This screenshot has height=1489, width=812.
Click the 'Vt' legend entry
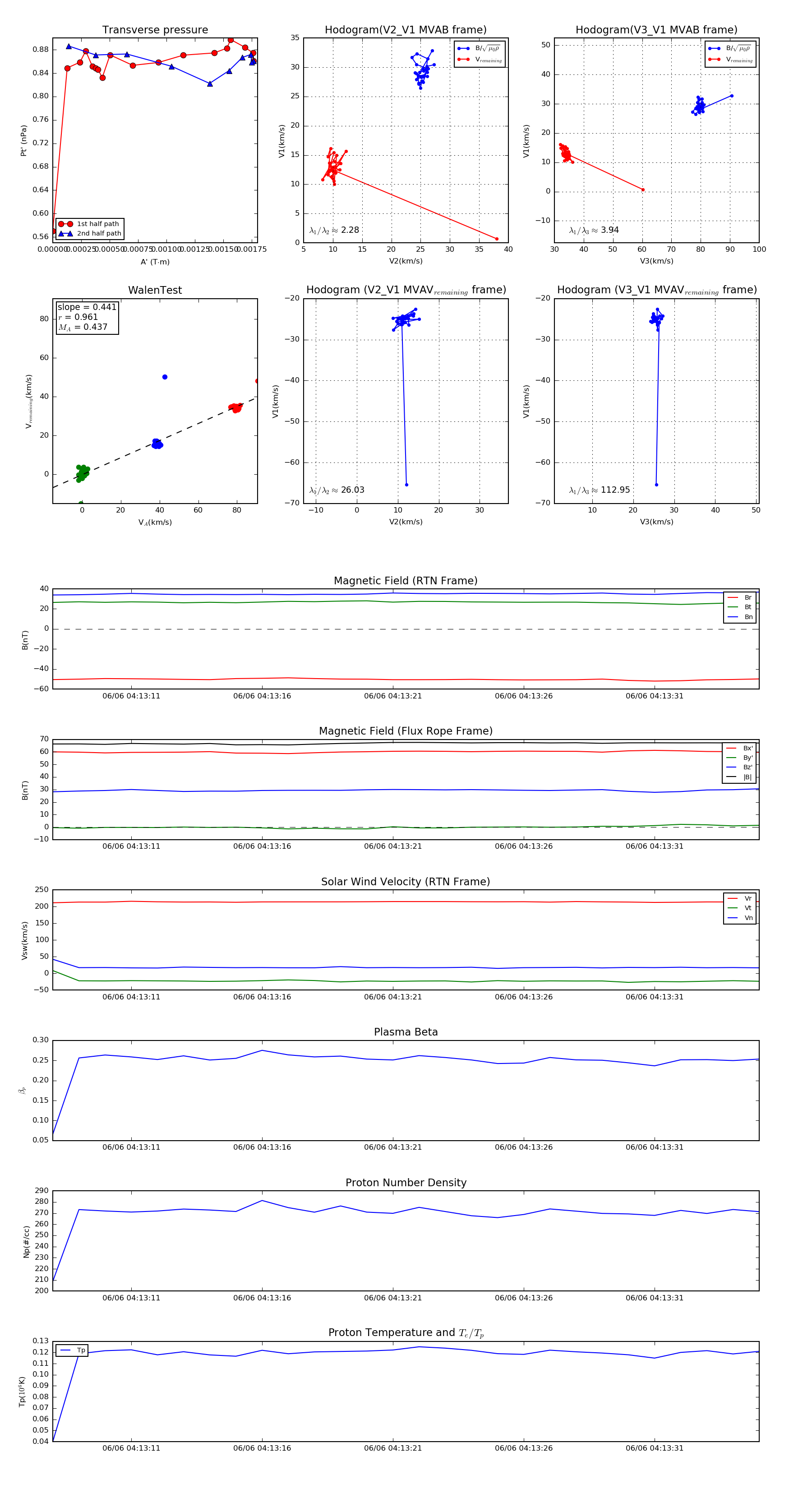click(x=740, y=908)
